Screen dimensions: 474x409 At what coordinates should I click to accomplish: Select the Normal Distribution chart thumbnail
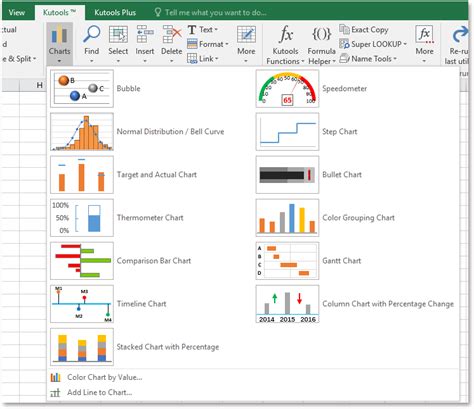pos(82,132)
